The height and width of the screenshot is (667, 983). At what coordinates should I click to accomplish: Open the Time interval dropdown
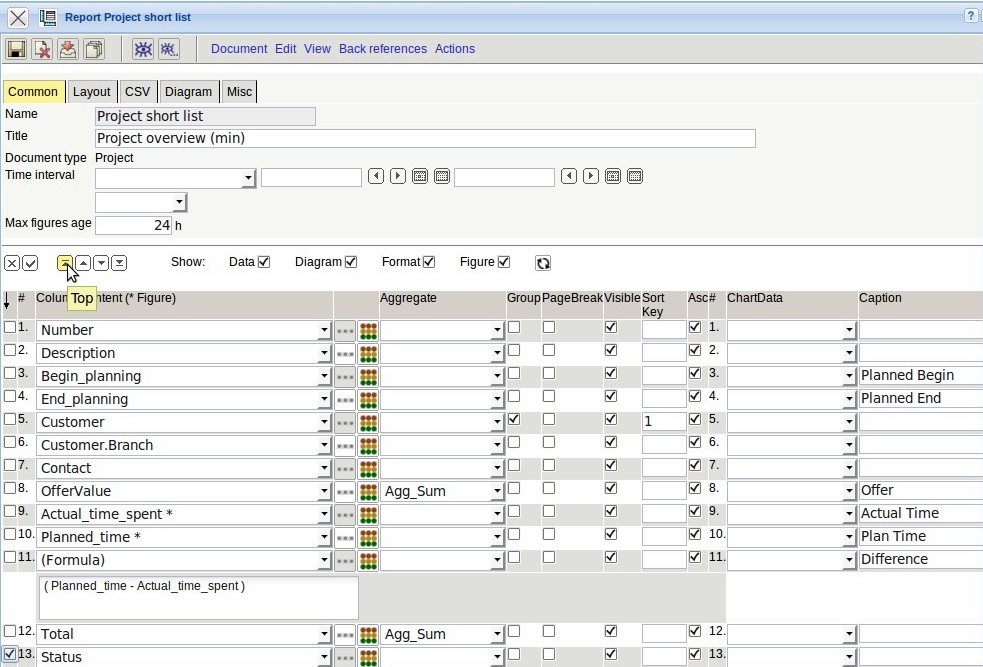pyautogui.click(x=248, y=178)
